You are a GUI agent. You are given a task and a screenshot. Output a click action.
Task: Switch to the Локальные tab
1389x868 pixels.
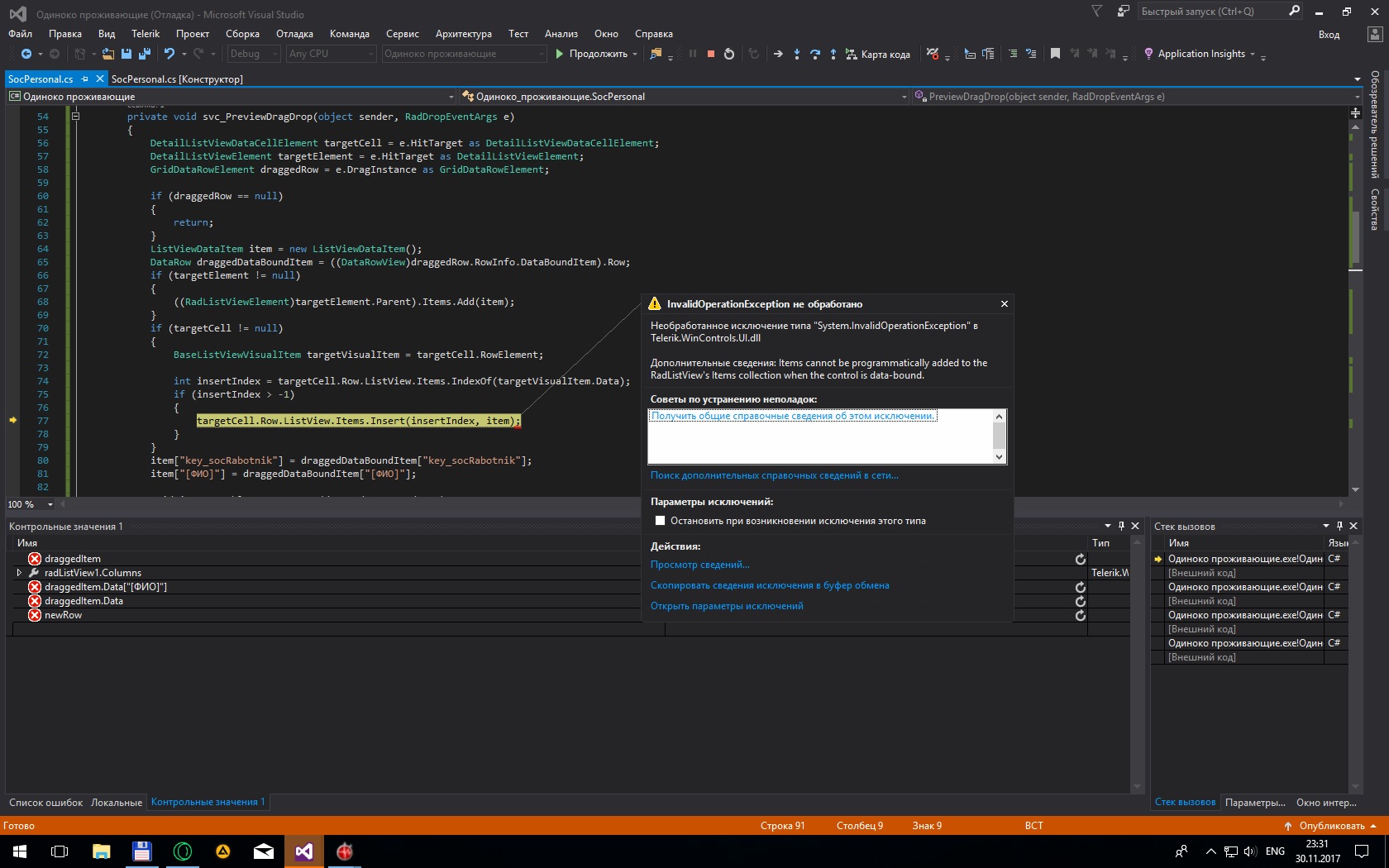pos(117,803)
